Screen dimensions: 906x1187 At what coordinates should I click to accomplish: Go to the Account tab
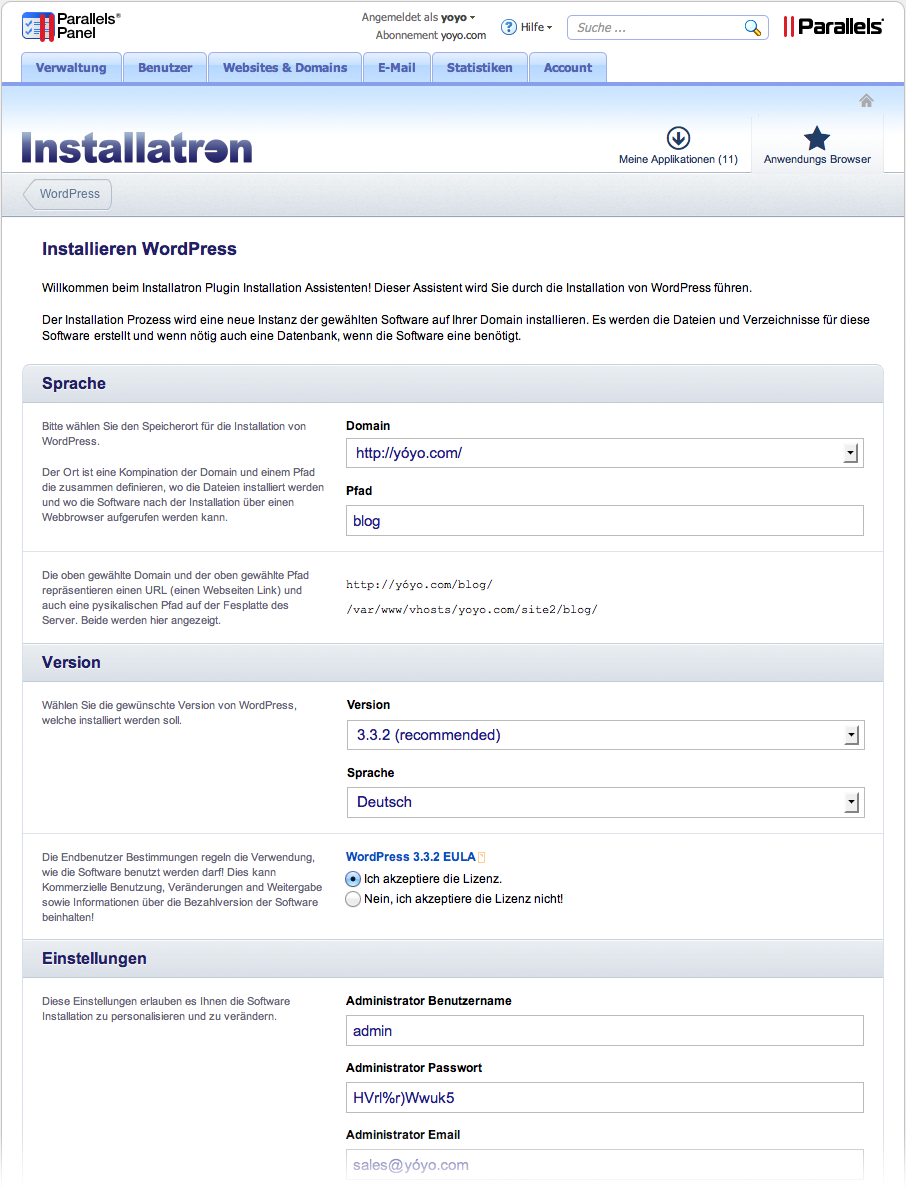coord(568,67)
